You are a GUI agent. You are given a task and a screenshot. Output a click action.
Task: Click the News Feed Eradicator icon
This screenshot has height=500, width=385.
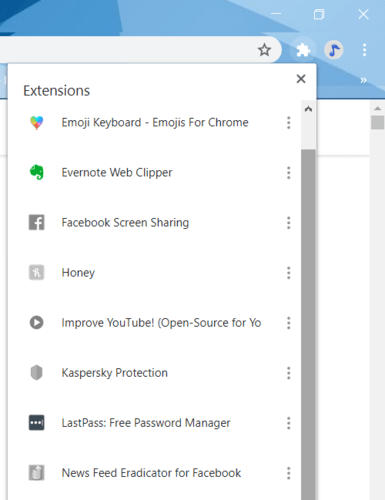[x=37, y=473]
